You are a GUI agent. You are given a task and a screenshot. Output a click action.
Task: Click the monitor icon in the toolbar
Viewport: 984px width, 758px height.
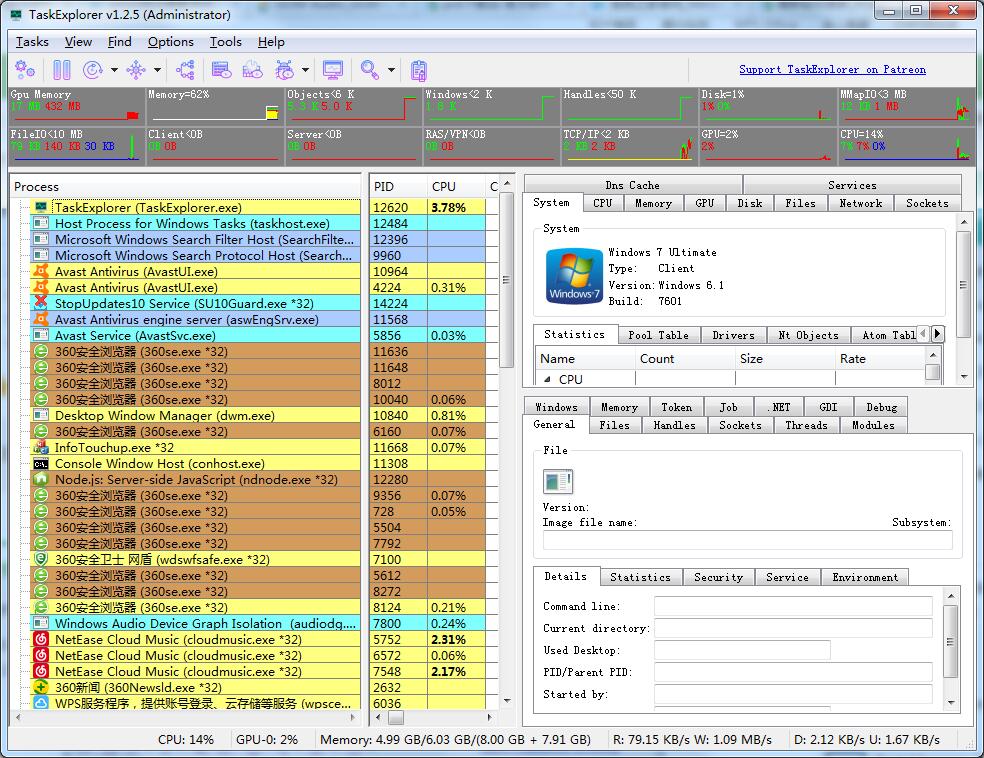tap(333, 70)
